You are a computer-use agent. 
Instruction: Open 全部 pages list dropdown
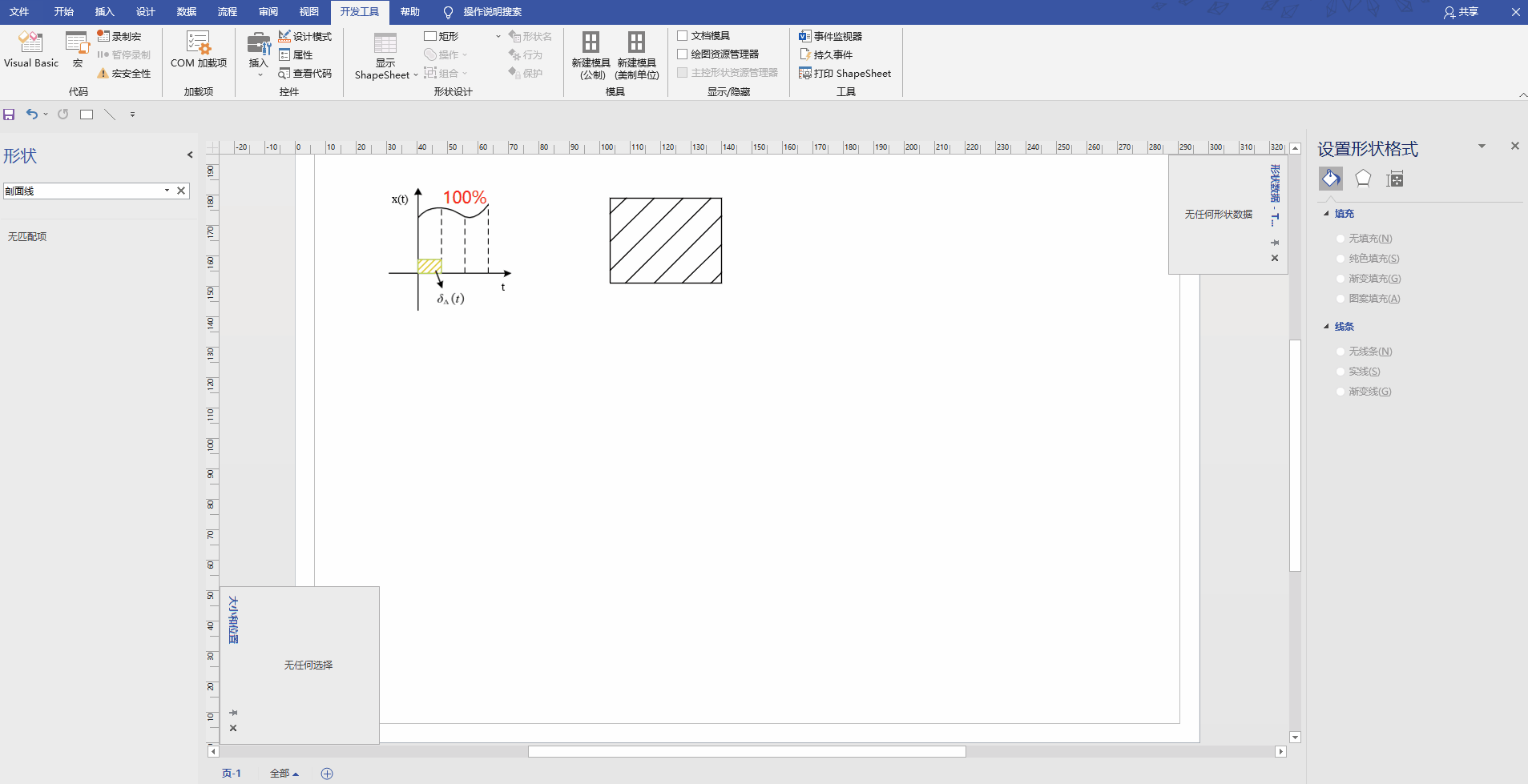tap(284, 774)
